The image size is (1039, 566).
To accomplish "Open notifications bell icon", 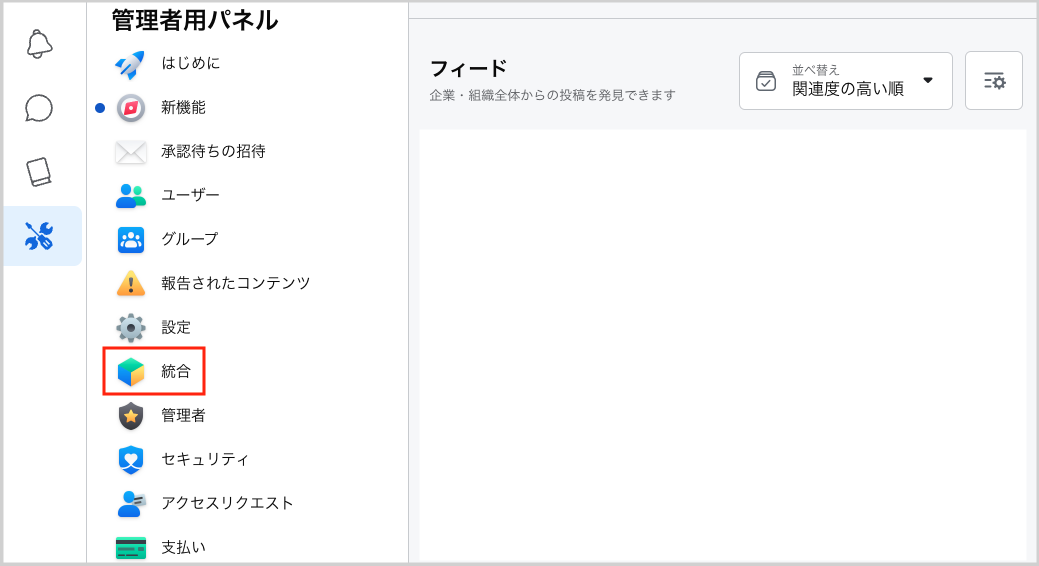I will pyautogui.click(x=39, y=44).
